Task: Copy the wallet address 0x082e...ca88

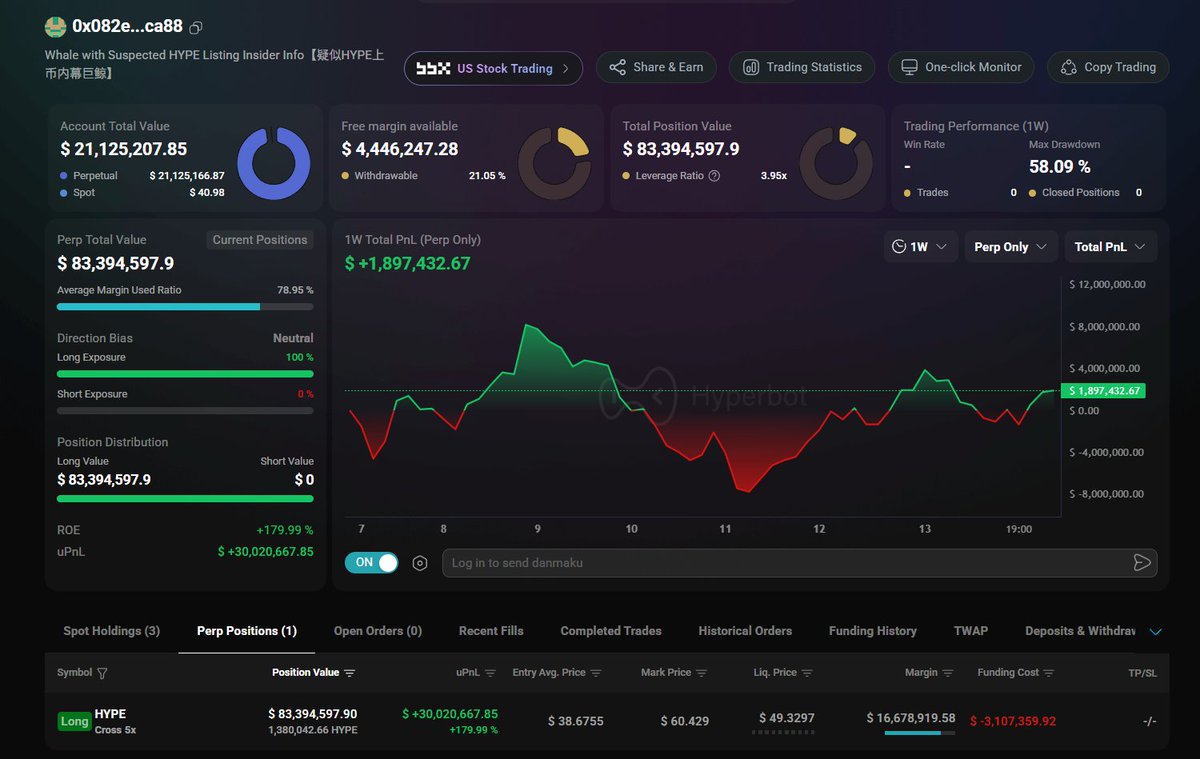Action: [196, 27]
